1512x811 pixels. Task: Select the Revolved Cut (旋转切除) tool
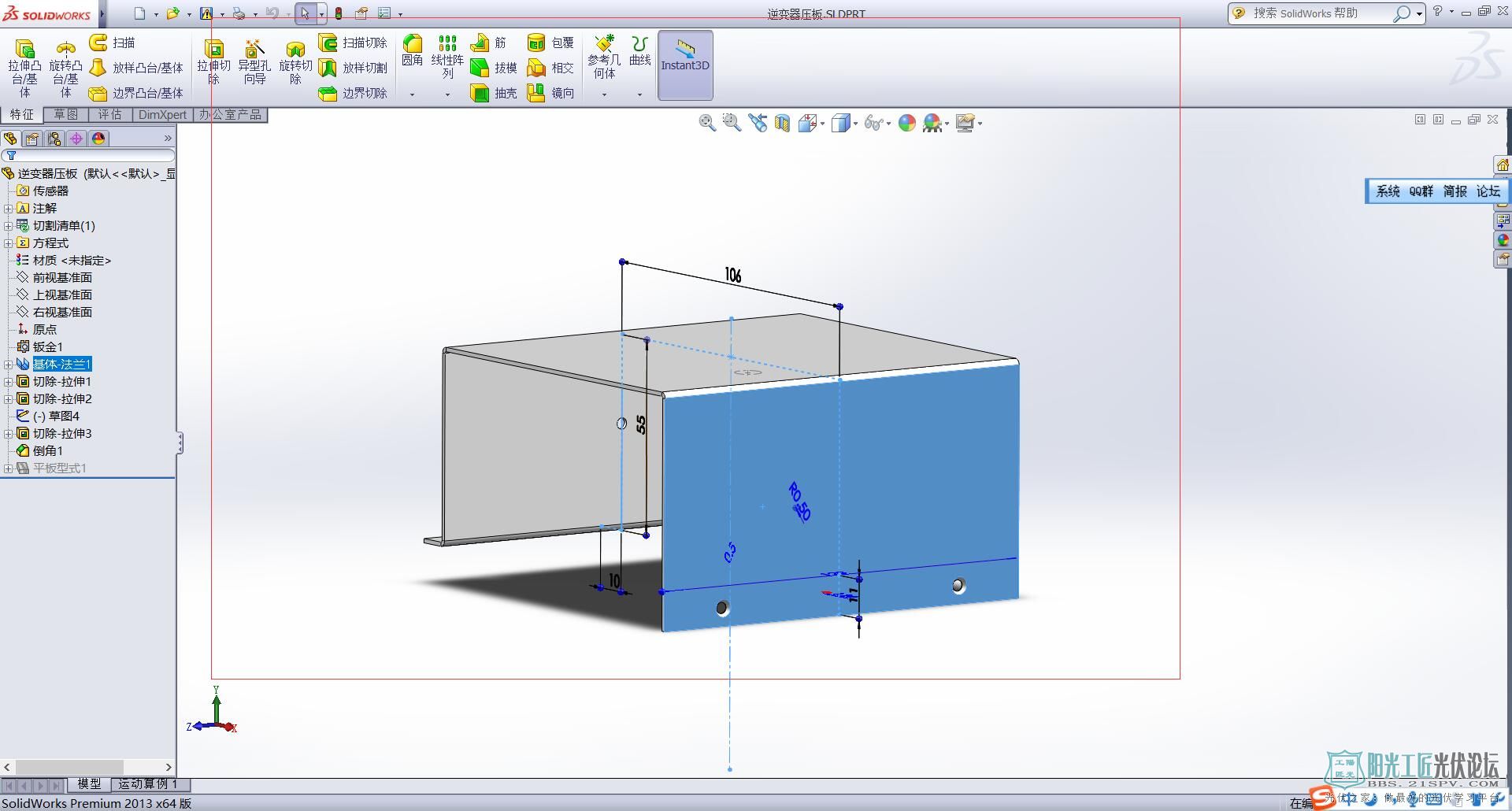tap(295, 61)
